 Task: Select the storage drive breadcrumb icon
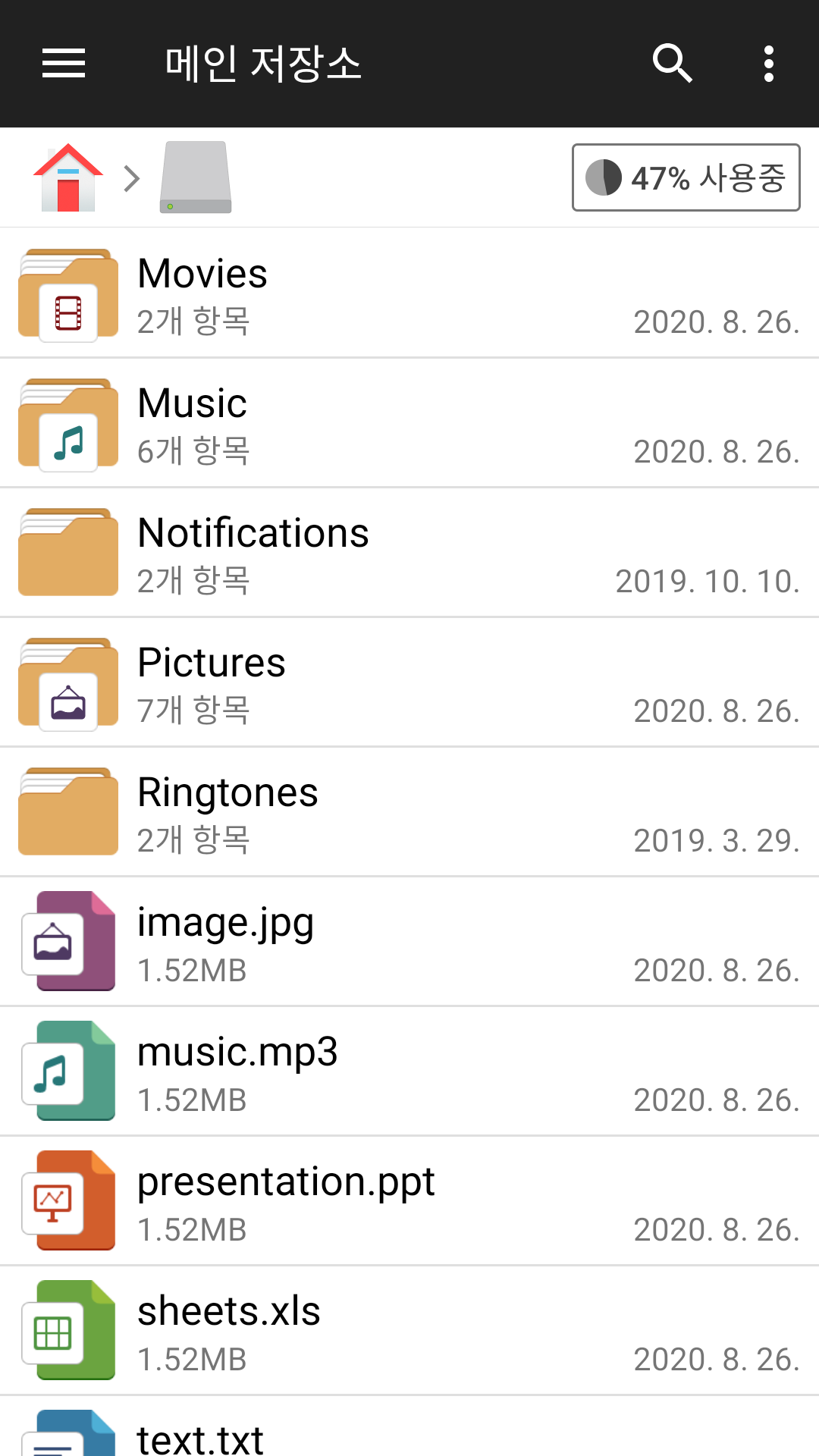[x=196, y=178]
